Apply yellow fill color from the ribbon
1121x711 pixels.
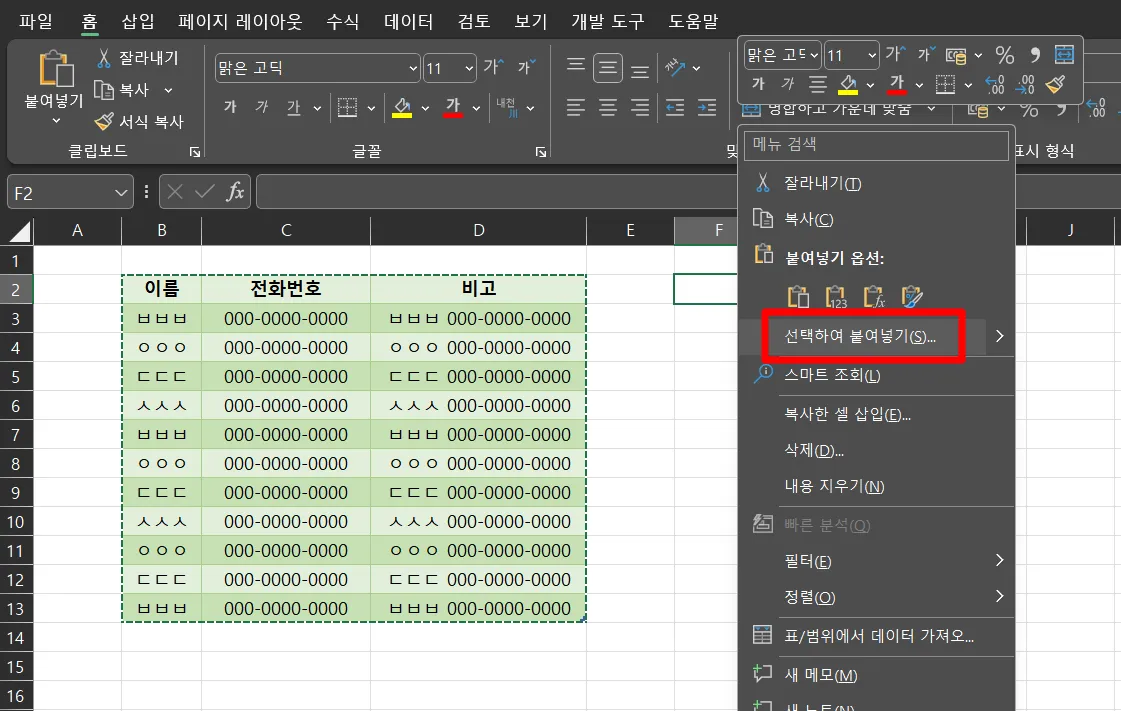tap(402, 108)
